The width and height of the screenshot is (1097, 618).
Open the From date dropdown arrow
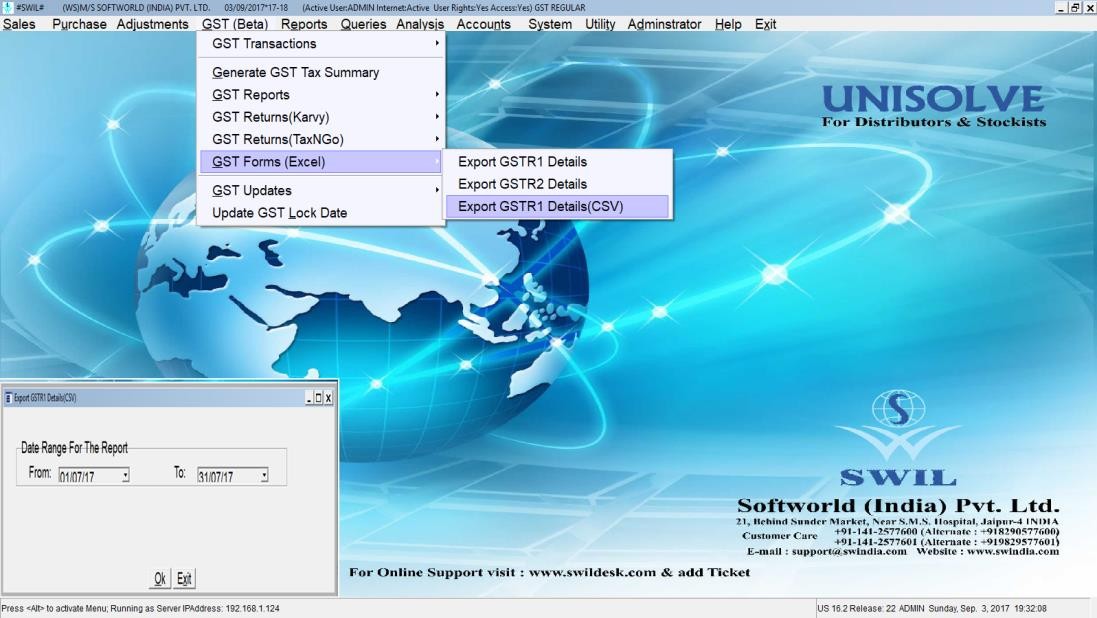click(125, 476)
